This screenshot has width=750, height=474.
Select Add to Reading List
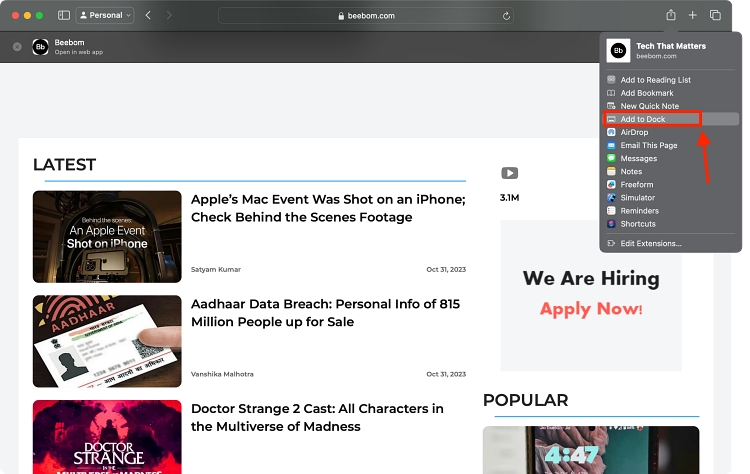[671, 80]
